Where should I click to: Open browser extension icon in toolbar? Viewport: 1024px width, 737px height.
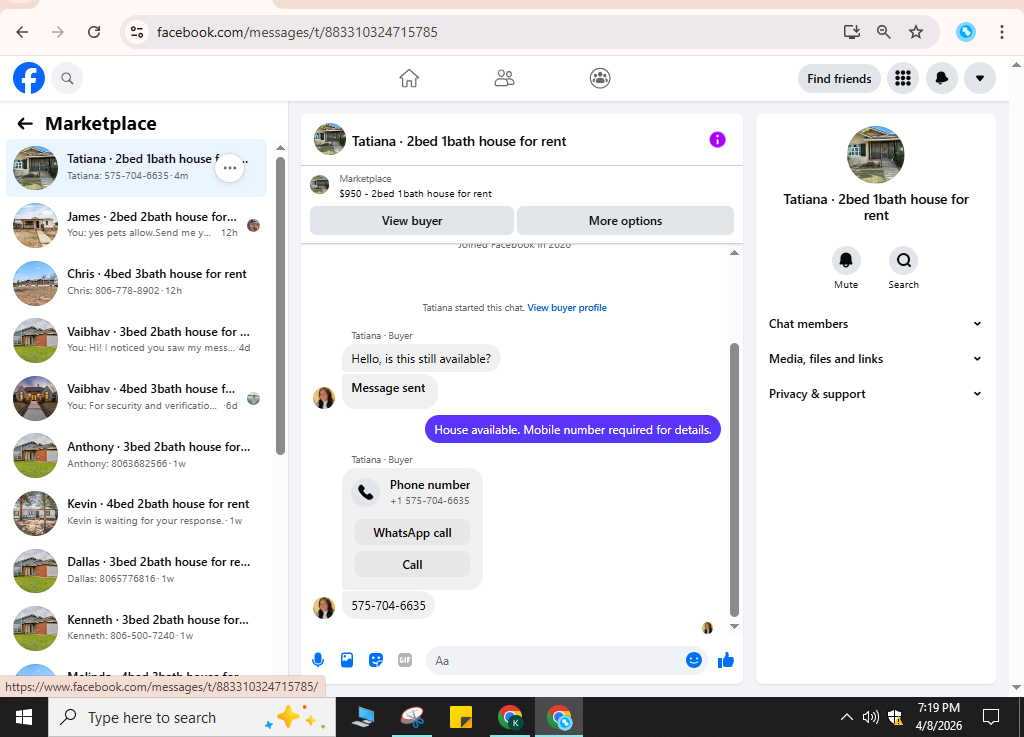(x=965, y=32)
